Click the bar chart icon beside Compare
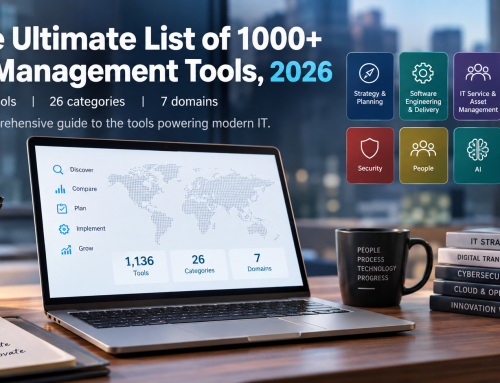 [x=60, y=189]
